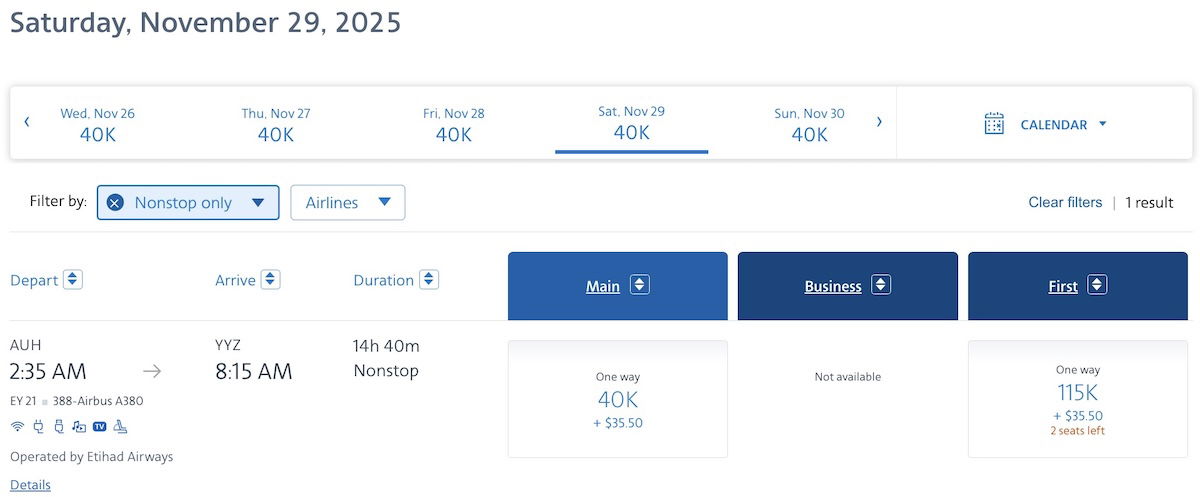Viewport: 1200px width, 497px height.
Task: Click the music and video entertainment icon
Action: pos(79,426)
